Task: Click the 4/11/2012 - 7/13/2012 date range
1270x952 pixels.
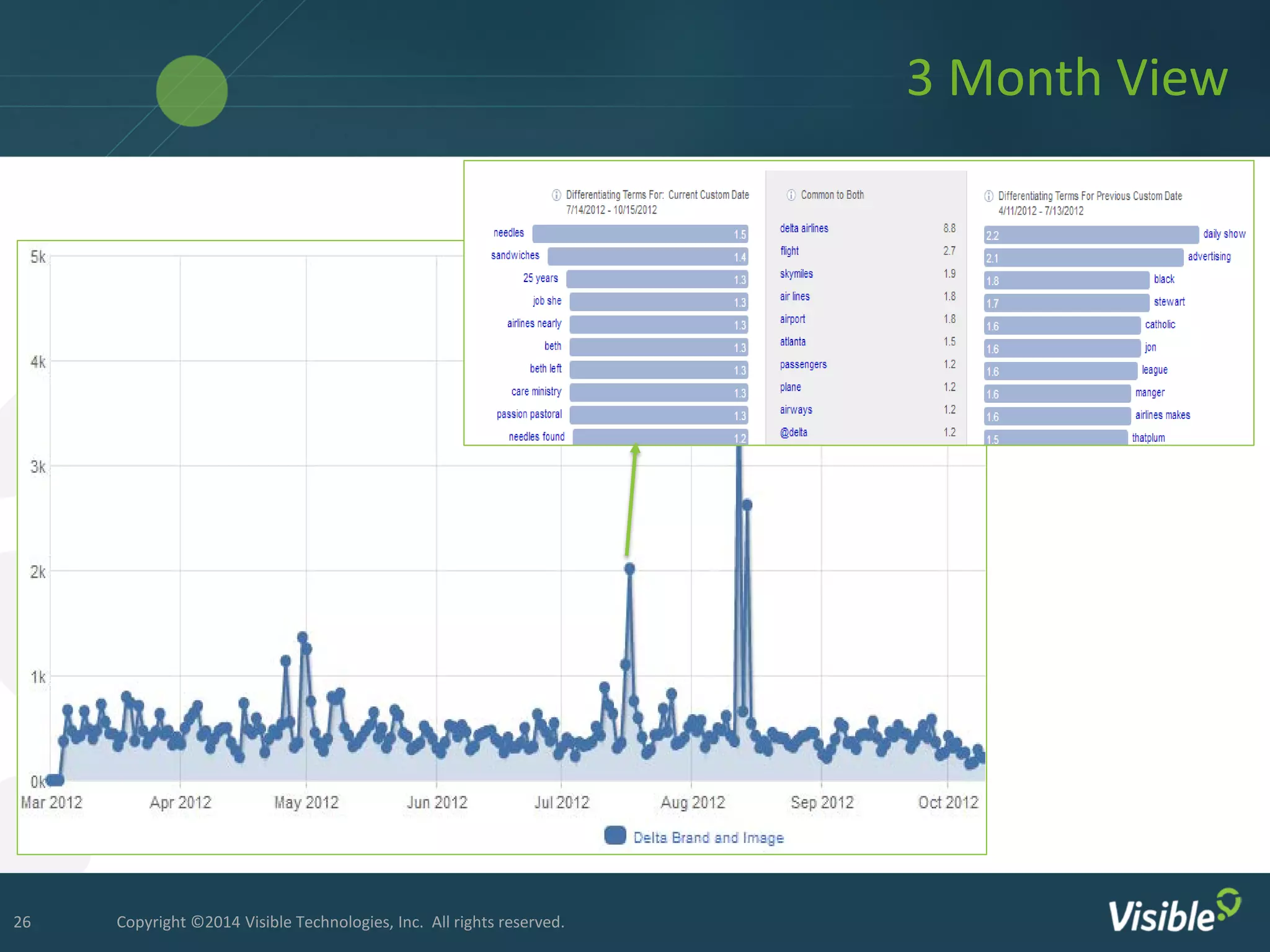Action: [x=1041, y=211]
